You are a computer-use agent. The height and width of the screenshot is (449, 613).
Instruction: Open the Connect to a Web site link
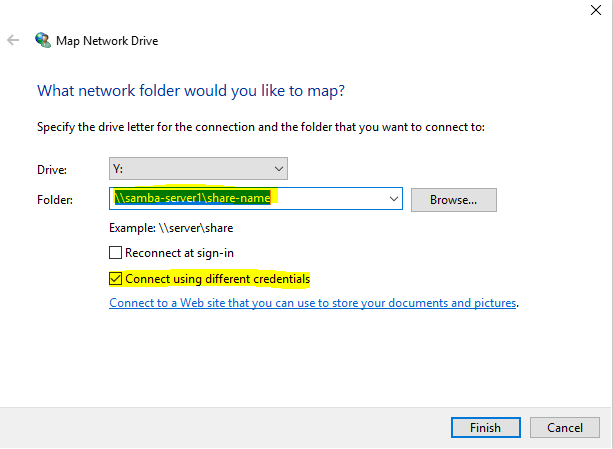(x=313, y=303)
